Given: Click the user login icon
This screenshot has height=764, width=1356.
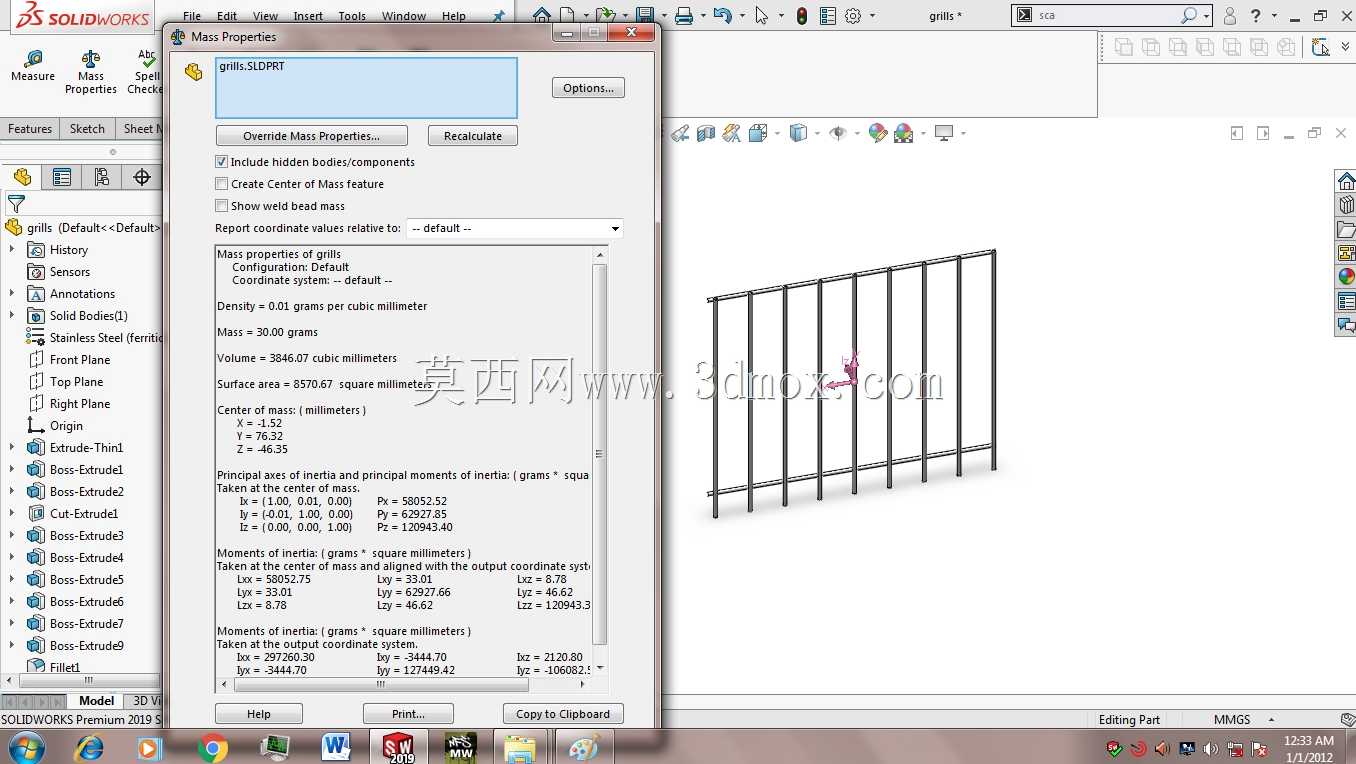Looking at the screenshot, I should click(1230, 16).
